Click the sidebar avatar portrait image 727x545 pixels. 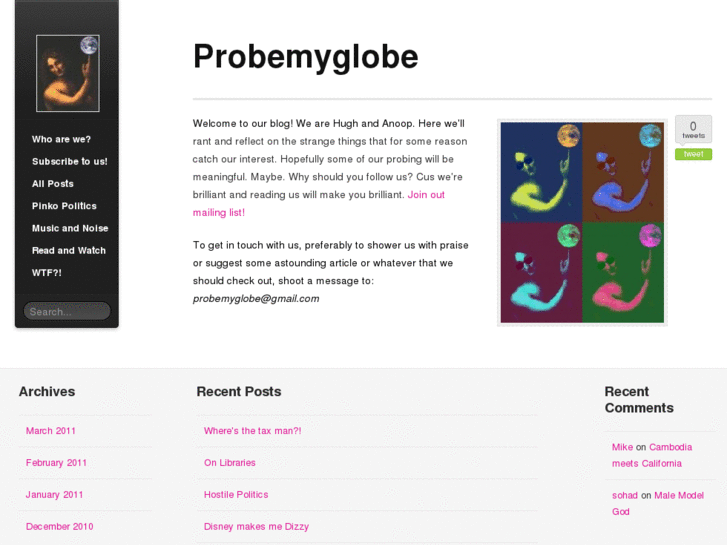coord(68,73)
